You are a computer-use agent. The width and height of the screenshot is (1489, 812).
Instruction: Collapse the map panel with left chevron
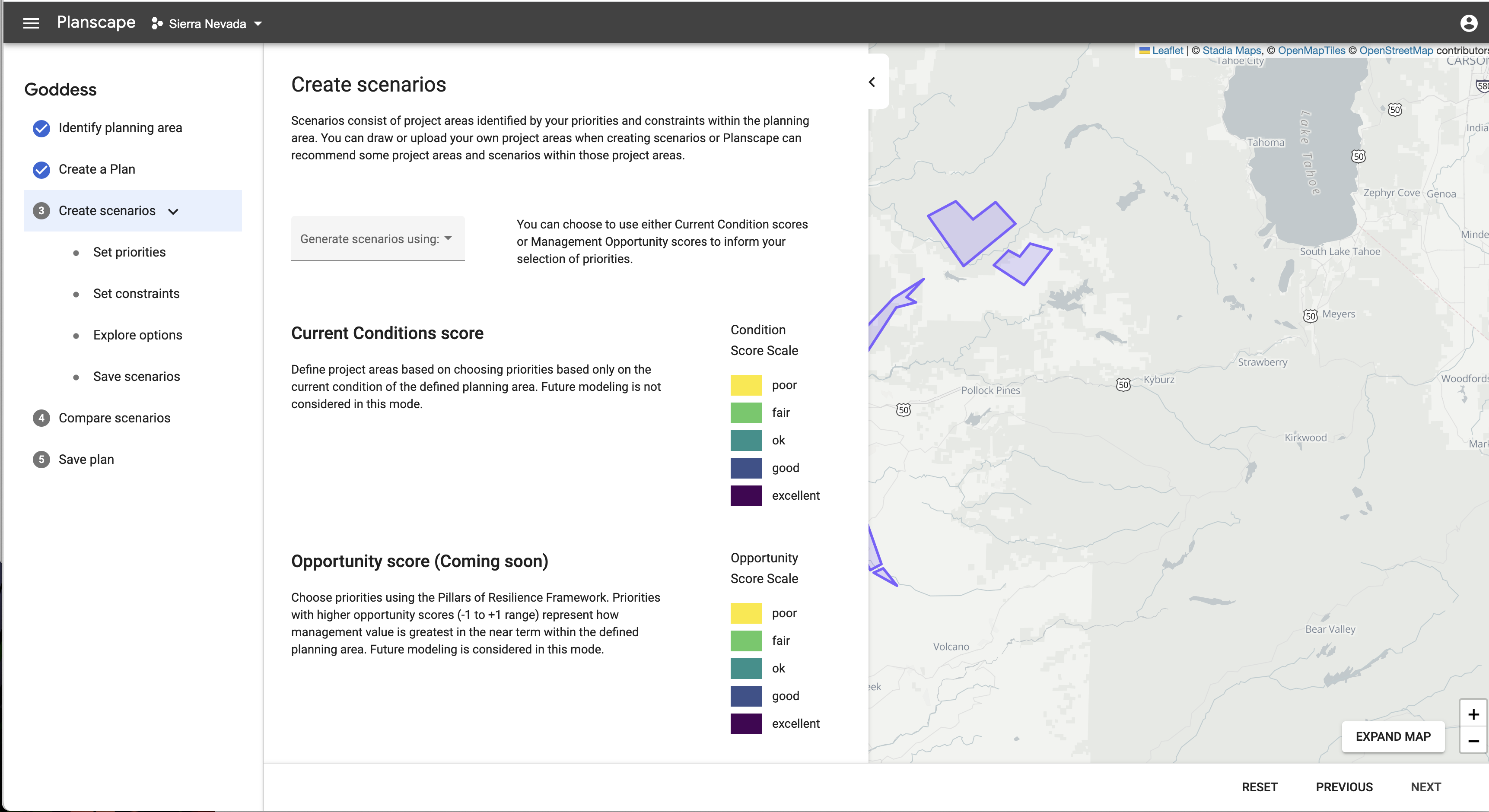point(872,82)
